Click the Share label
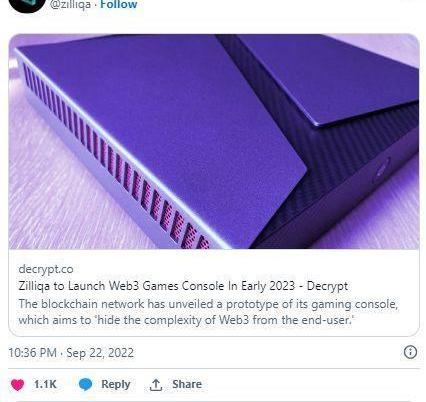The image size is (426, 402). 187,384
